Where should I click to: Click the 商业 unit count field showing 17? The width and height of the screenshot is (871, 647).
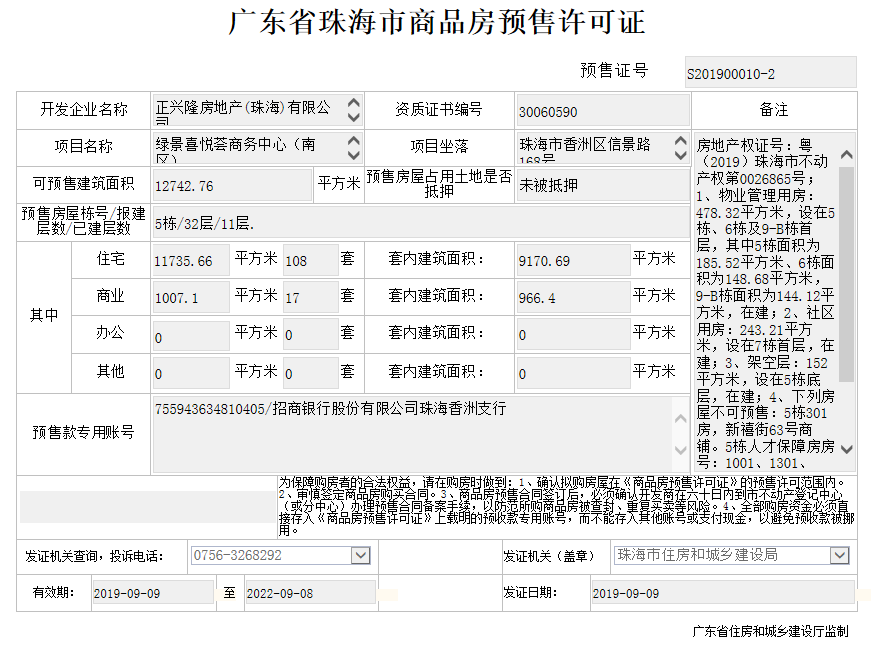309,297
